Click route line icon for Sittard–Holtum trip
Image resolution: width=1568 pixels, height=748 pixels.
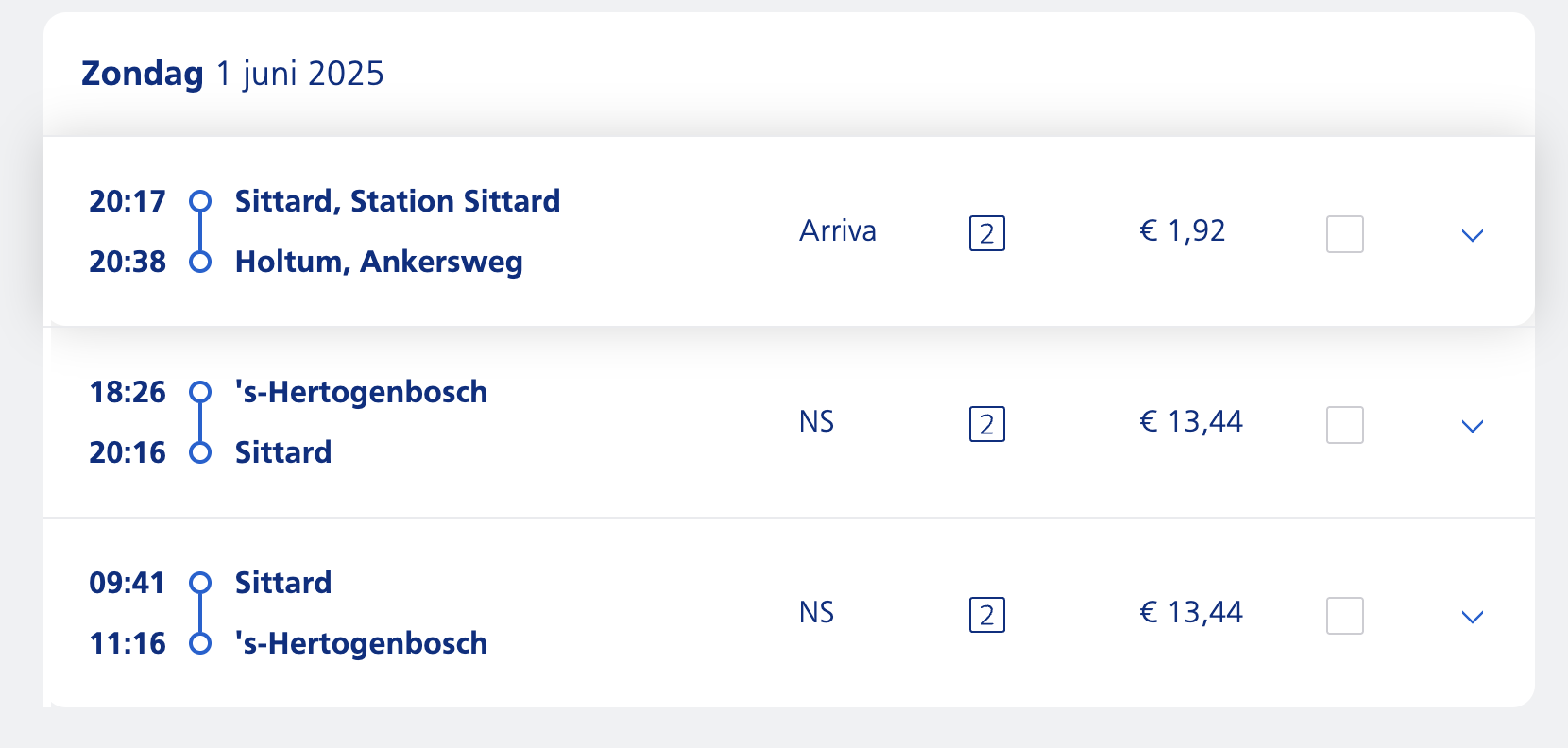coord(200,231)
